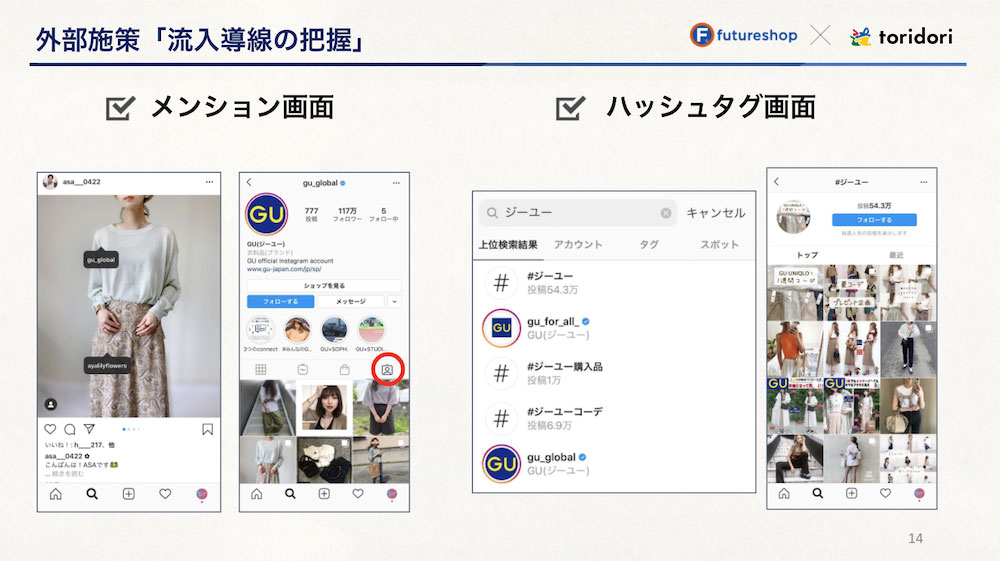Select the 上位検索結果 tab
Viewport: 1000px width, 561px height.
pos(508,245)
